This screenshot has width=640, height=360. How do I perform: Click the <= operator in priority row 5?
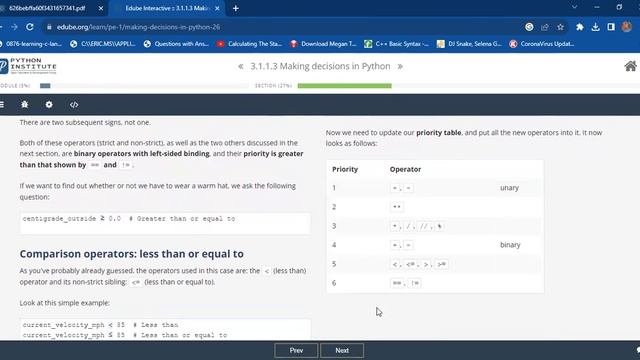pos(410,264)
